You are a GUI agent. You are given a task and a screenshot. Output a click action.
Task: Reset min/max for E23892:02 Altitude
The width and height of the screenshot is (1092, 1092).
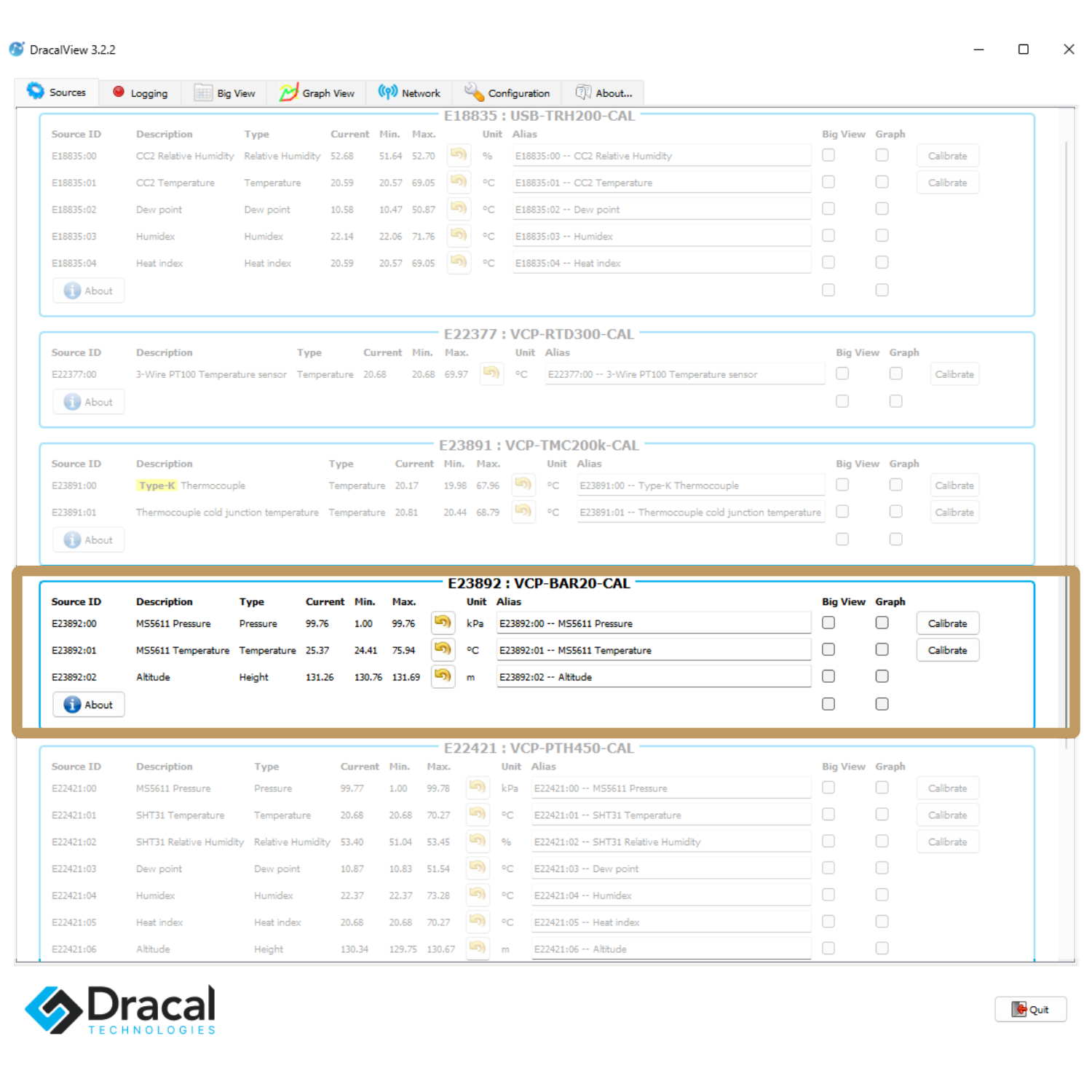pyautogui.click(x=443, y=676)
